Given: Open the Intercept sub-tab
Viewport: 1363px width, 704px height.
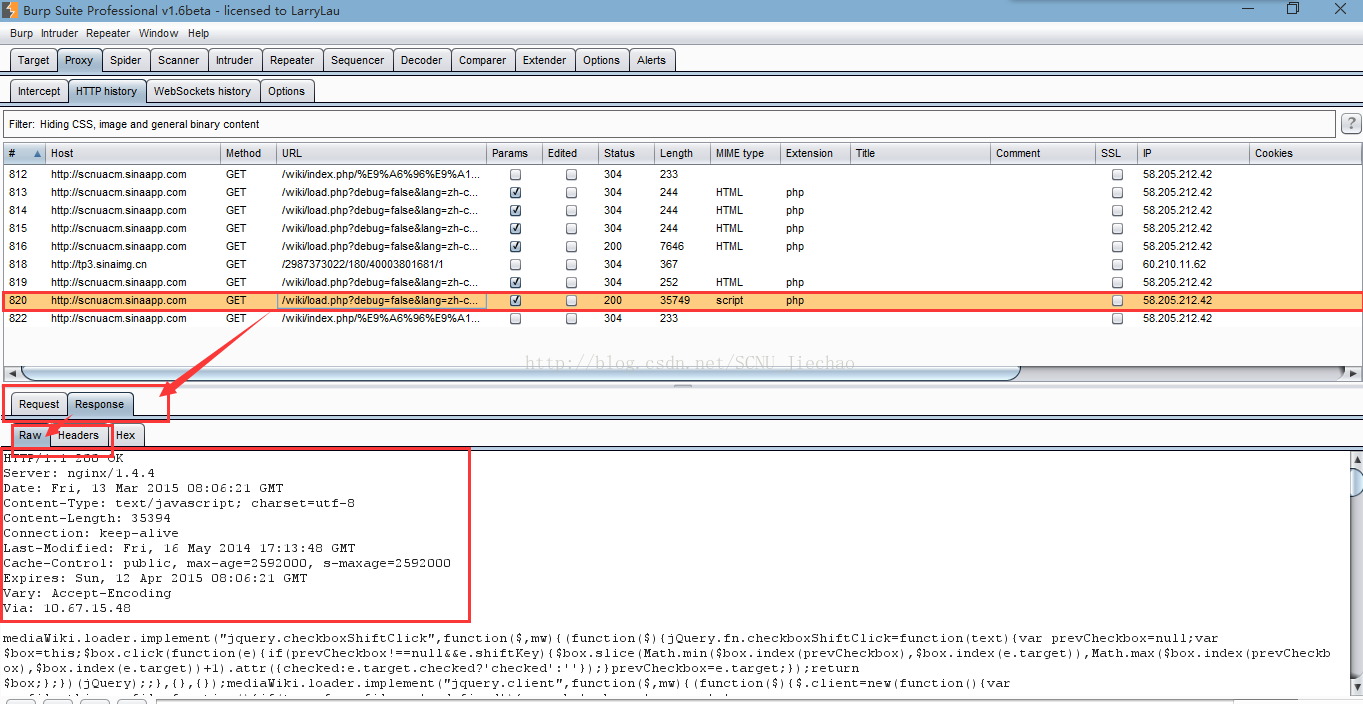Looking at the screenshot, I should pyautogui.click(x=39, y=91).
